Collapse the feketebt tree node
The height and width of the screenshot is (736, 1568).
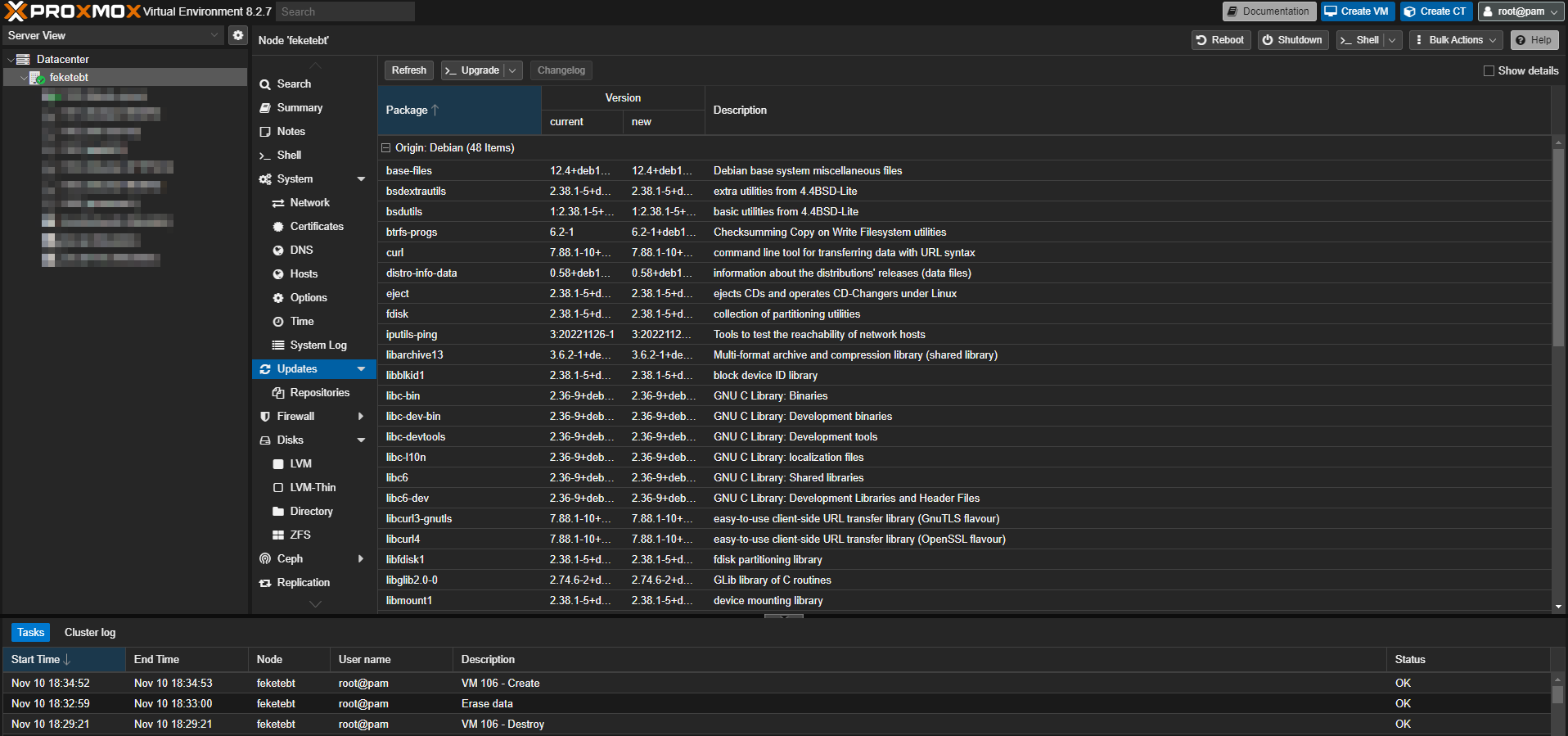[x=23, y=78]
